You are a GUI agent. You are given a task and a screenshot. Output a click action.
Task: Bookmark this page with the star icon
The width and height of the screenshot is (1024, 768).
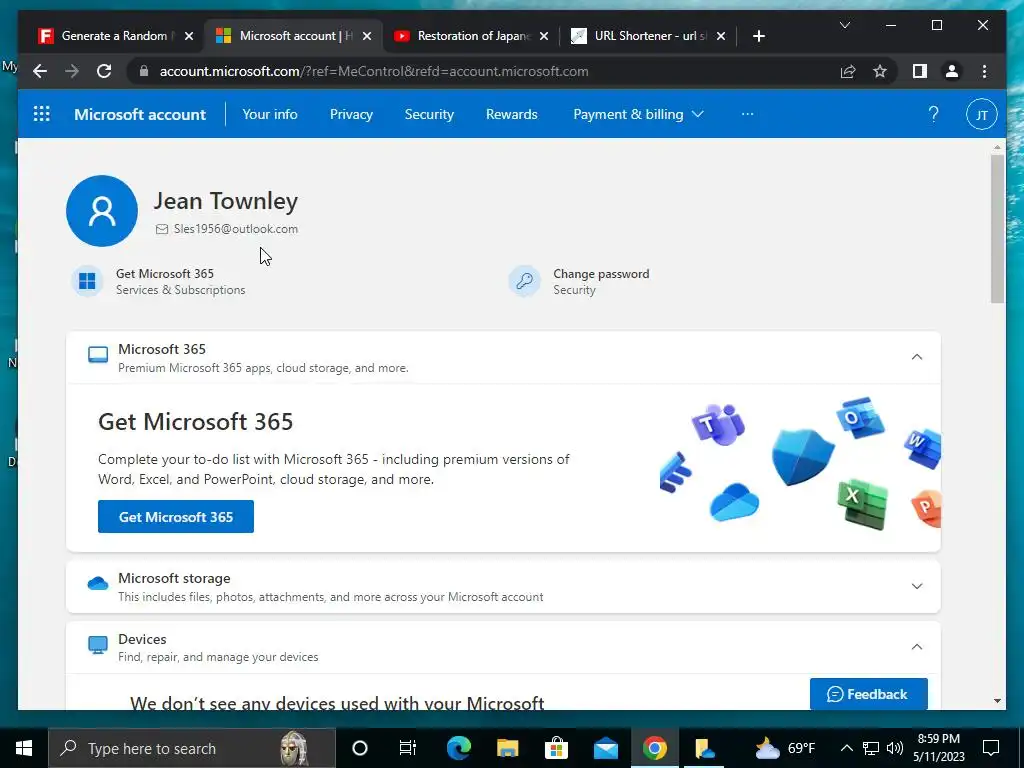pos(880,71)
